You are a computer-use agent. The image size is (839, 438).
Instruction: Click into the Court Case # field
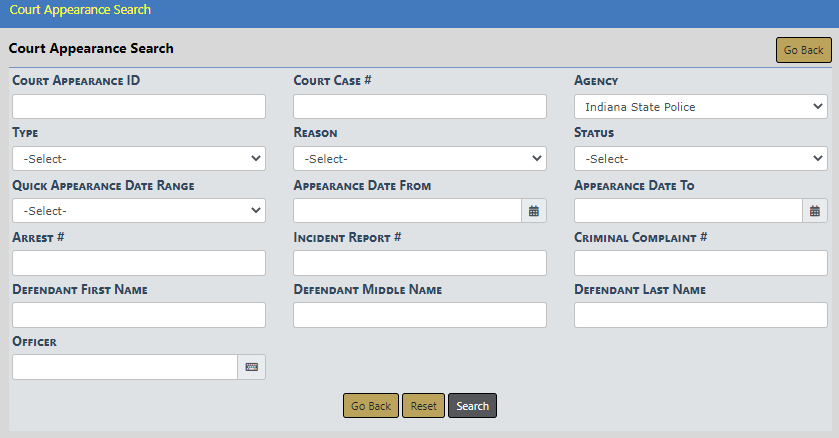coord(420,107)
